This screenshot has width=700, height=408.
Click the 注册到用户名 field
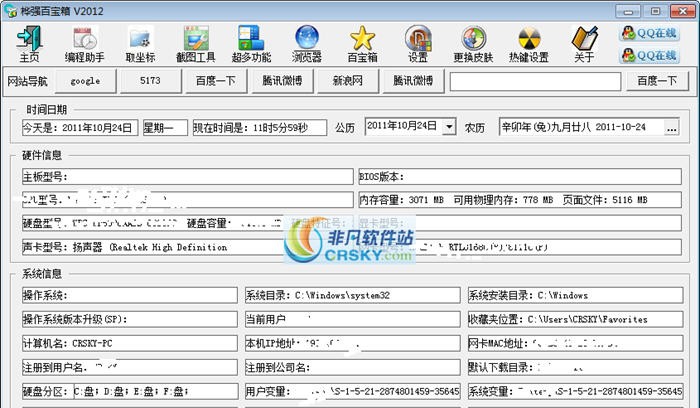(x=129, y=367)
